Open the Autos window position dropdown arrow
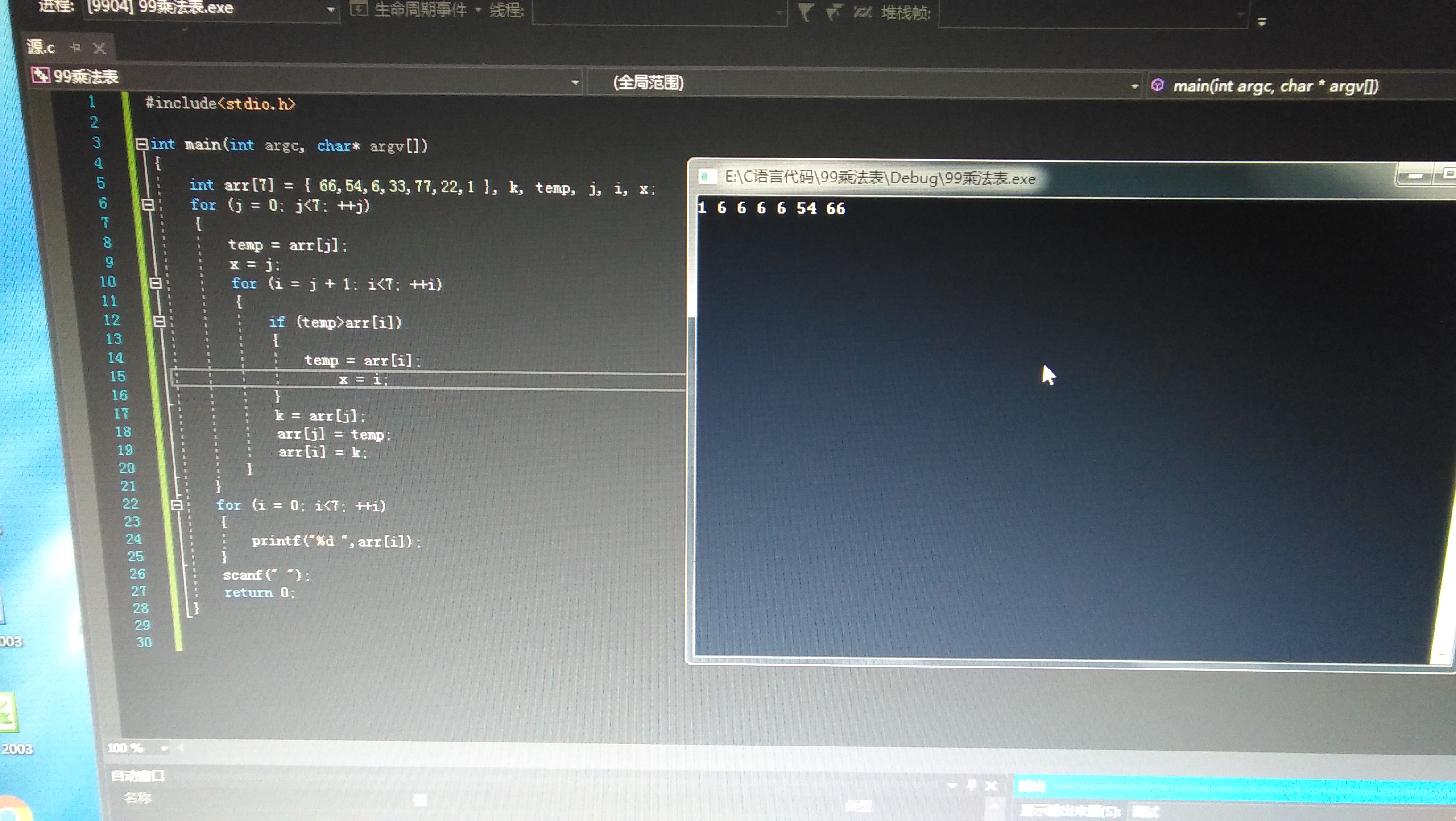 [x=952, y=785]
